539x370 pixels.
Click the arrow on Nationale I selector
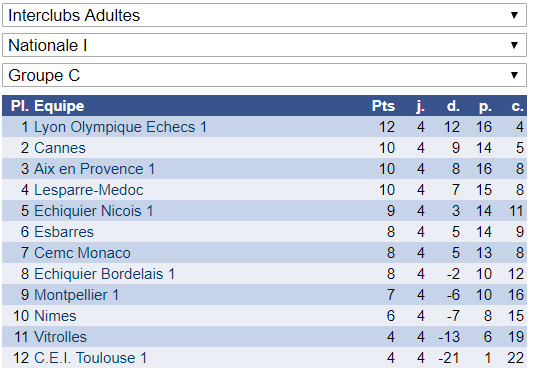click(514, 45)
